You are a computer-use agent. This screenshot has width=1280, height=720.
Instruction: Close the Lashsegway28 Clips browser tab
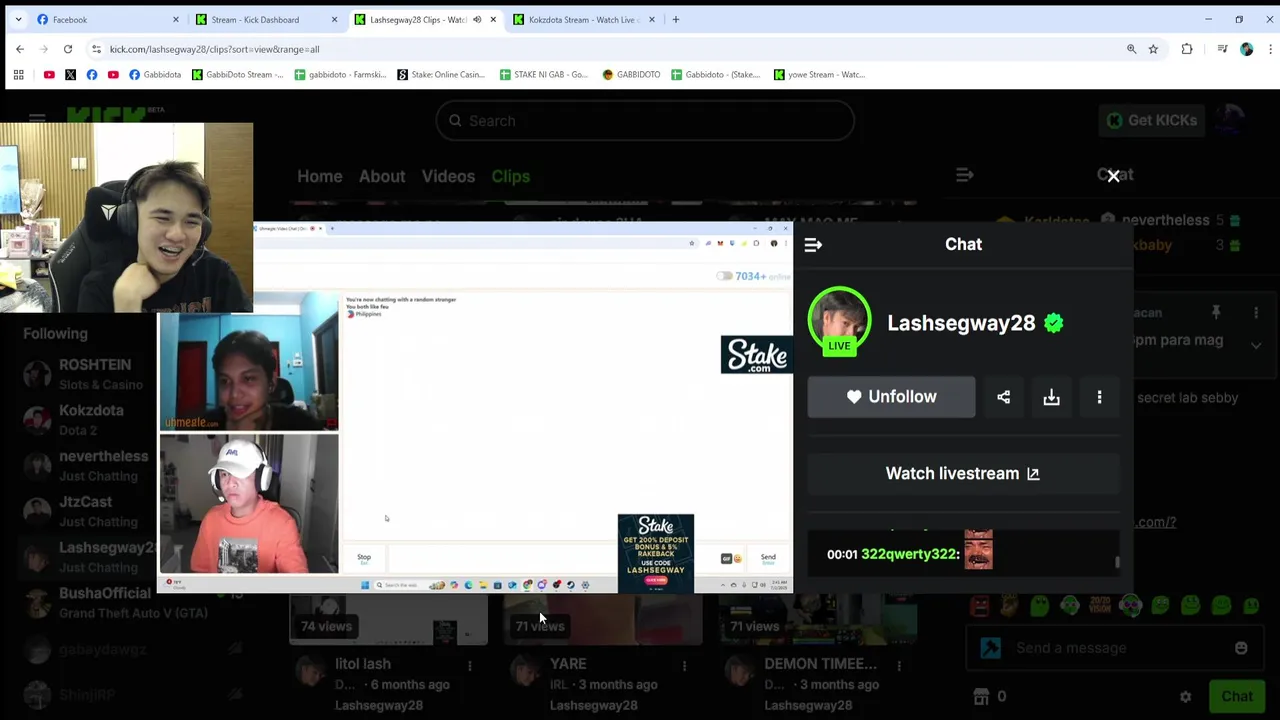tap(493, 19)
